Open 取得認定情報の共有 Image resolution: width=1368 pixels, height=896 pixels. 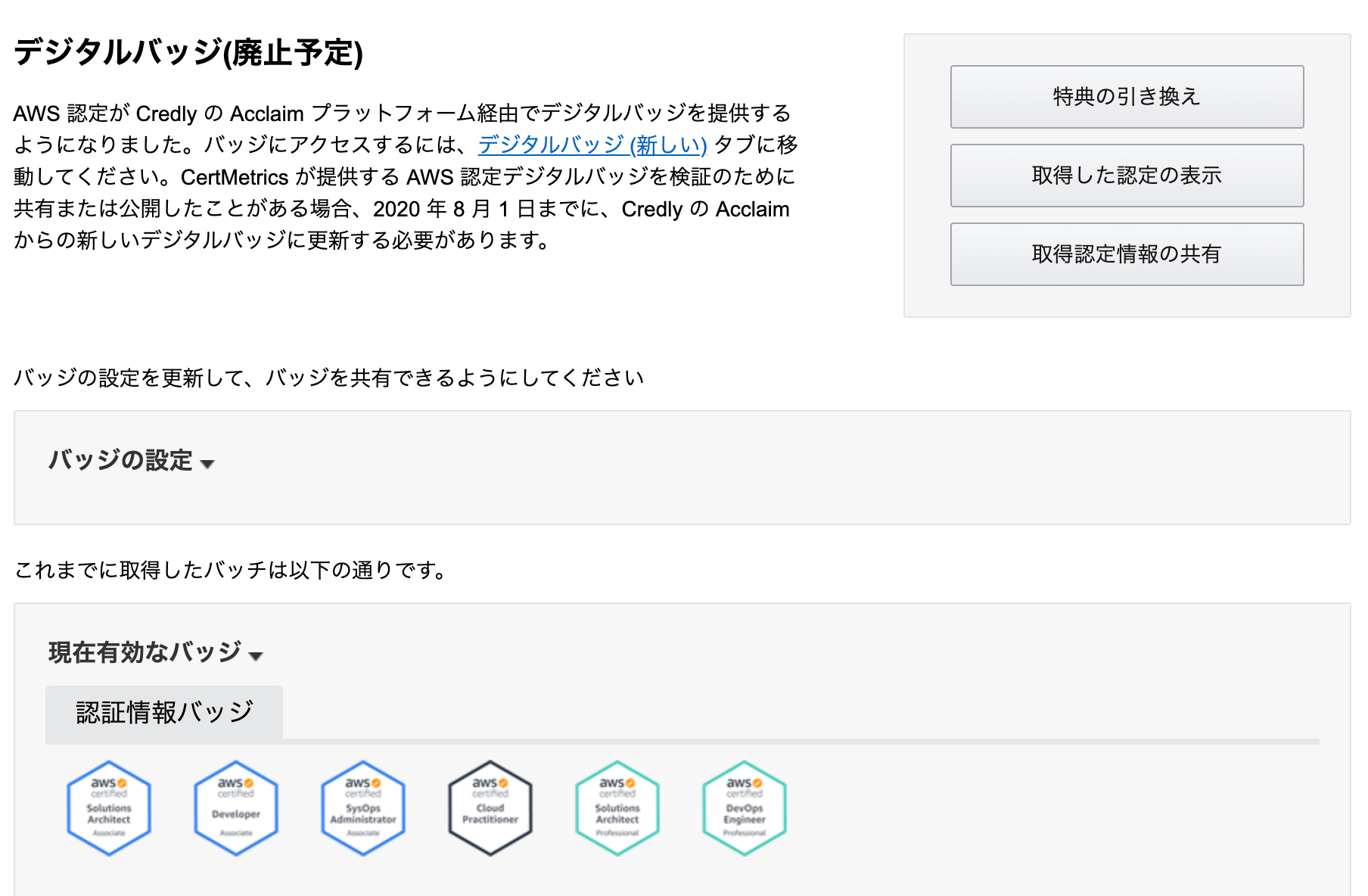[x=1127, y=254]
